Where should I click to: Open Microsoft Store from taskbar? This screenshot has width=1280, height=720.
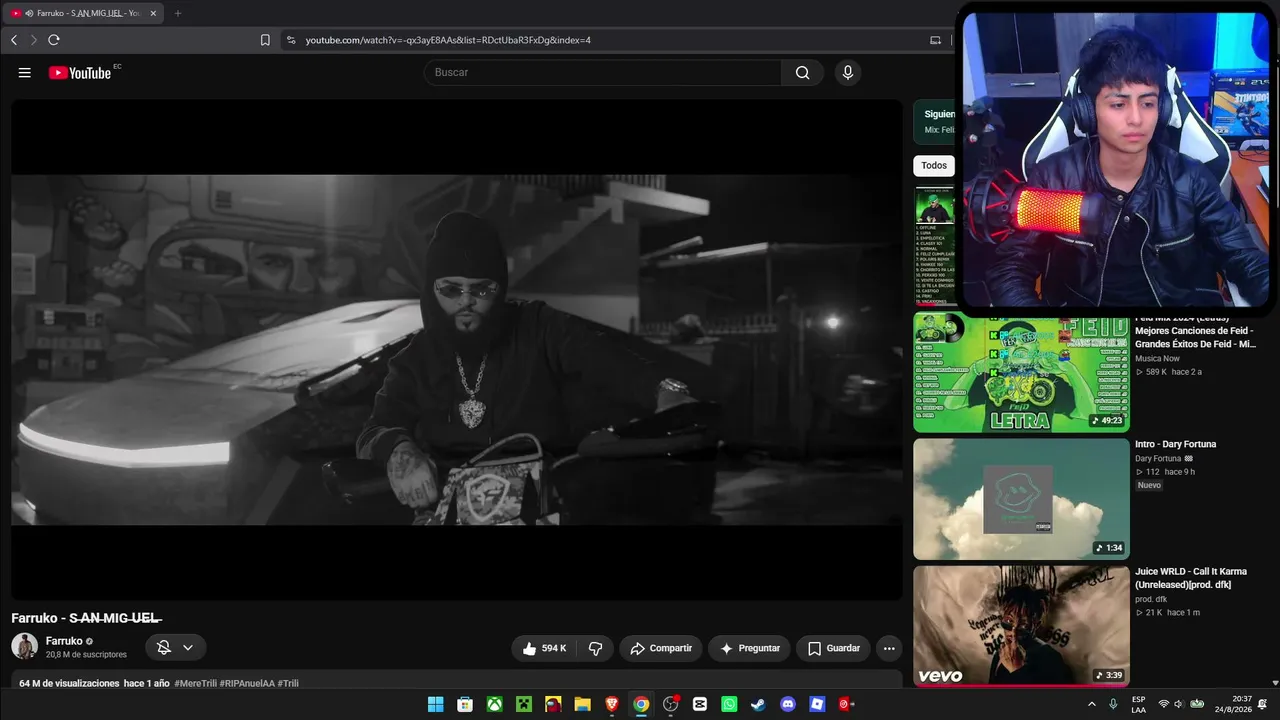coord(465,704)
